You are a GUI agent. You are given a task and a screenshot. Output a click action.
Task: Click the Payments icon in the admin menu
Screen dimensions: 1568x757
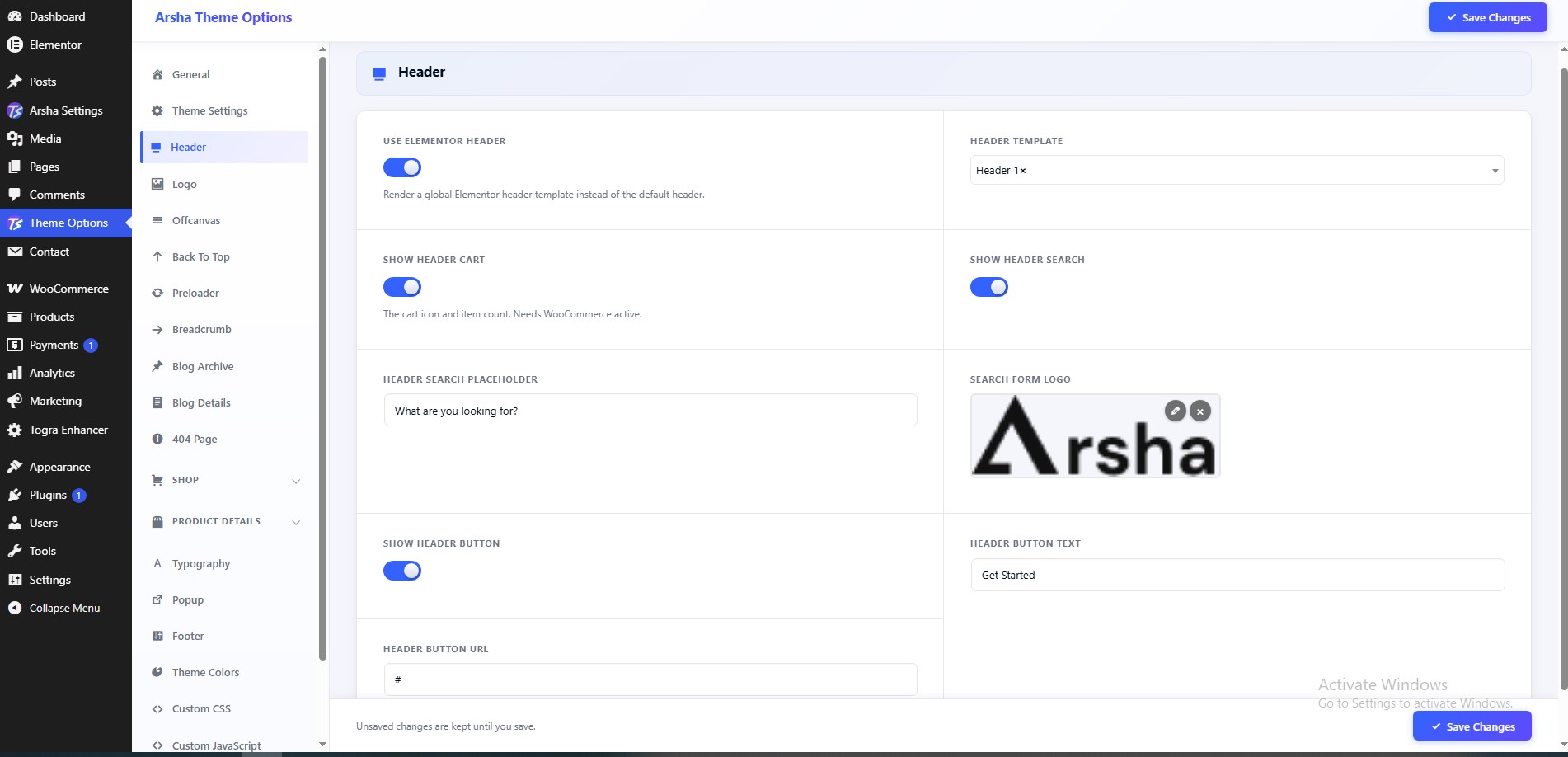(14, 345)
